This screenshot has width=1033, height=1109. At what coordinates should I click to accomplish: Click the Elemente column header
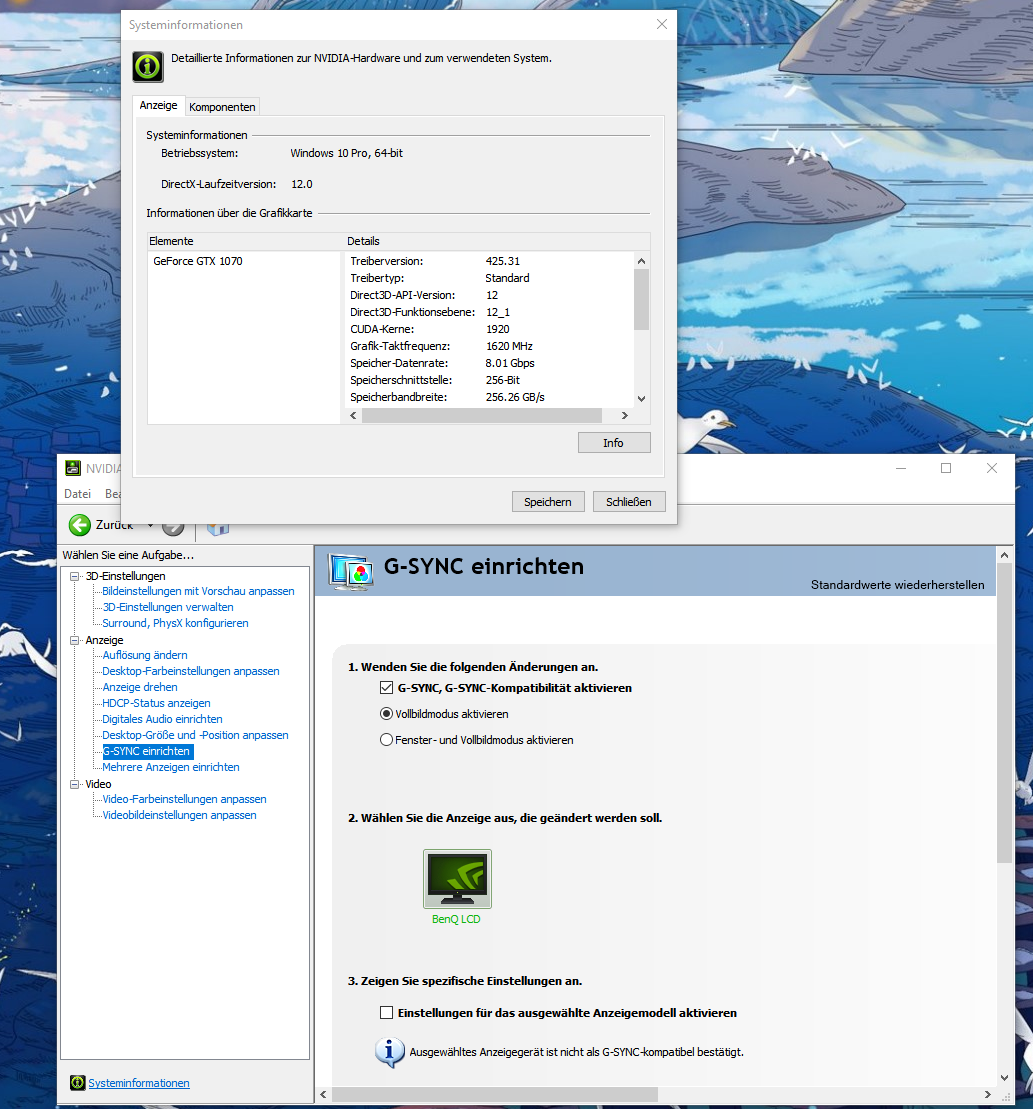245,241
